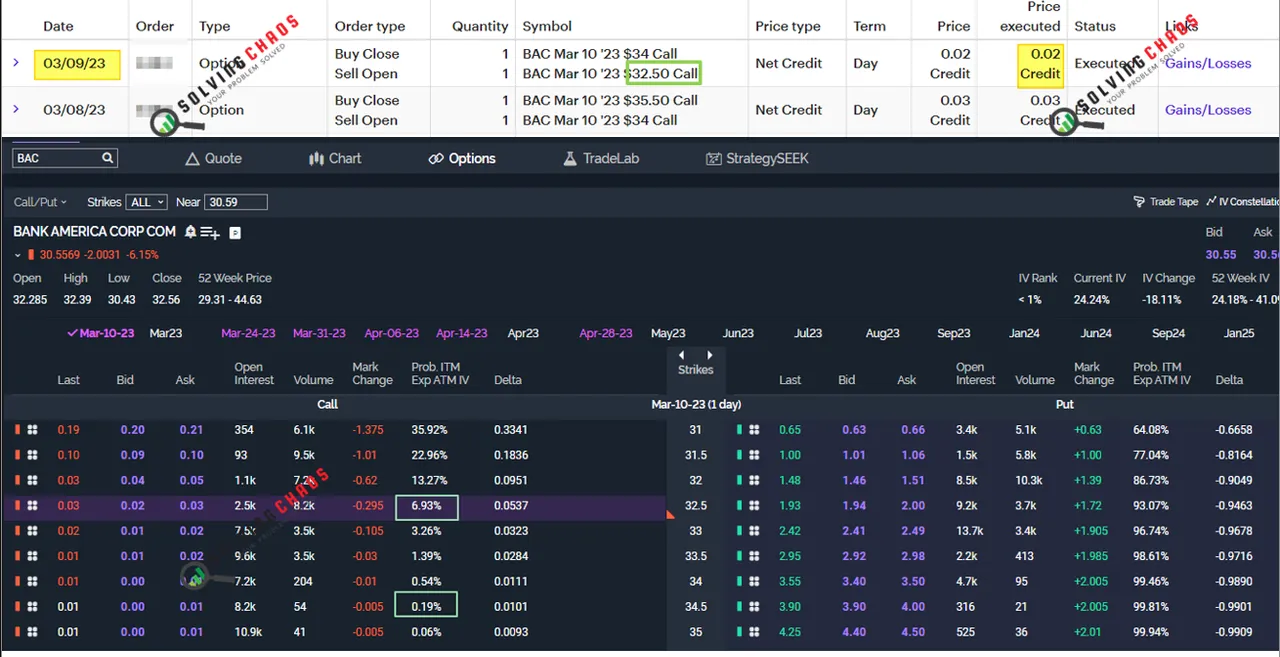The width and height of the screenshot is (1280, 657).
Task: Click the put Bid 1.94 at strike 32.5
Action: pos(854,506)
